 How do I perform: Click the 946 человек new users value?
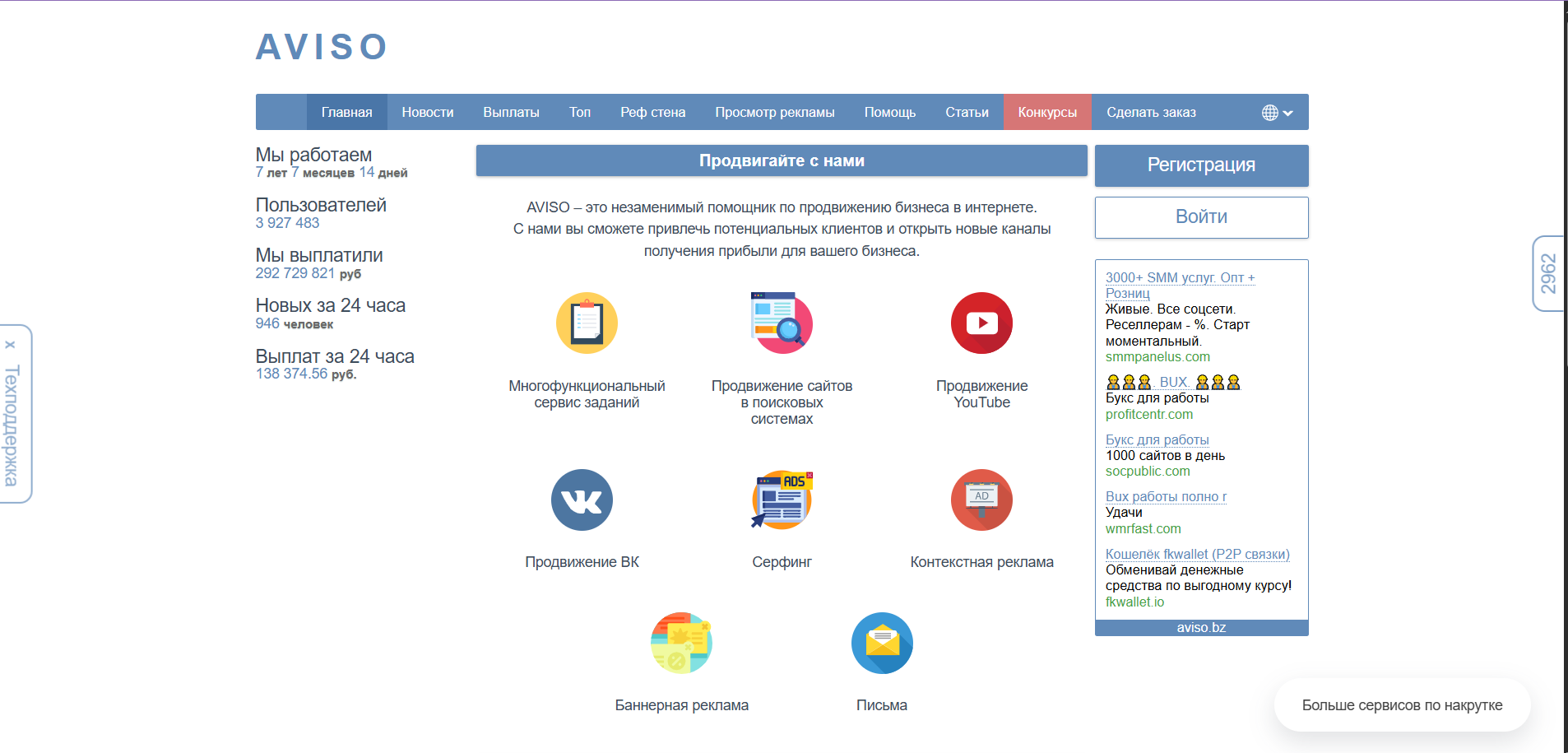(295, 323)
